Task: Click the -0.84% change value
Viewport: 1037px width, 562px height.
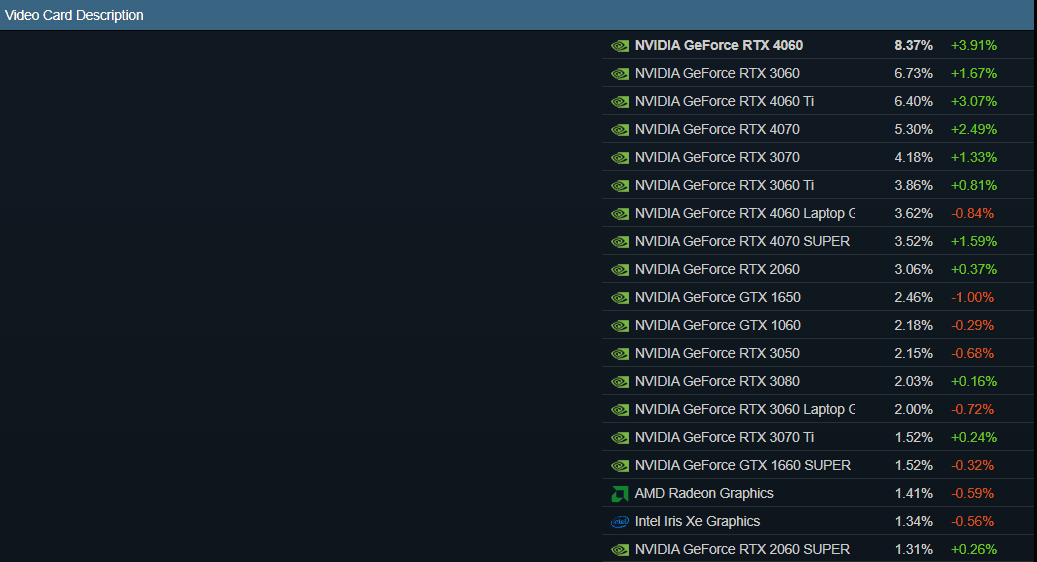Action: 972,213
